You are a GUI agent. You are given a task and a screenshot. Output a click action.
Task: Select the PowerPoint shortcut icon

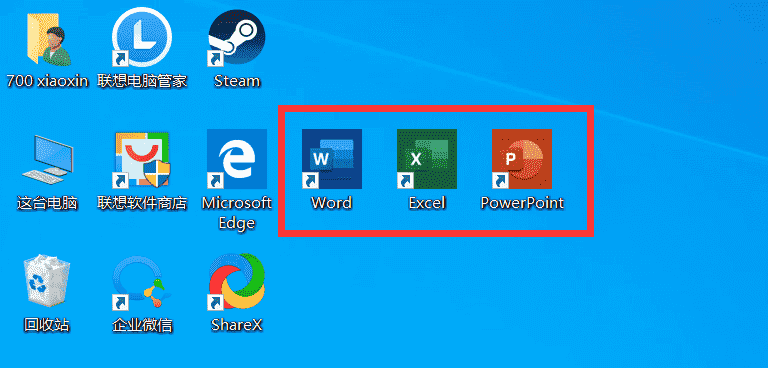click(x=522, y=159)
